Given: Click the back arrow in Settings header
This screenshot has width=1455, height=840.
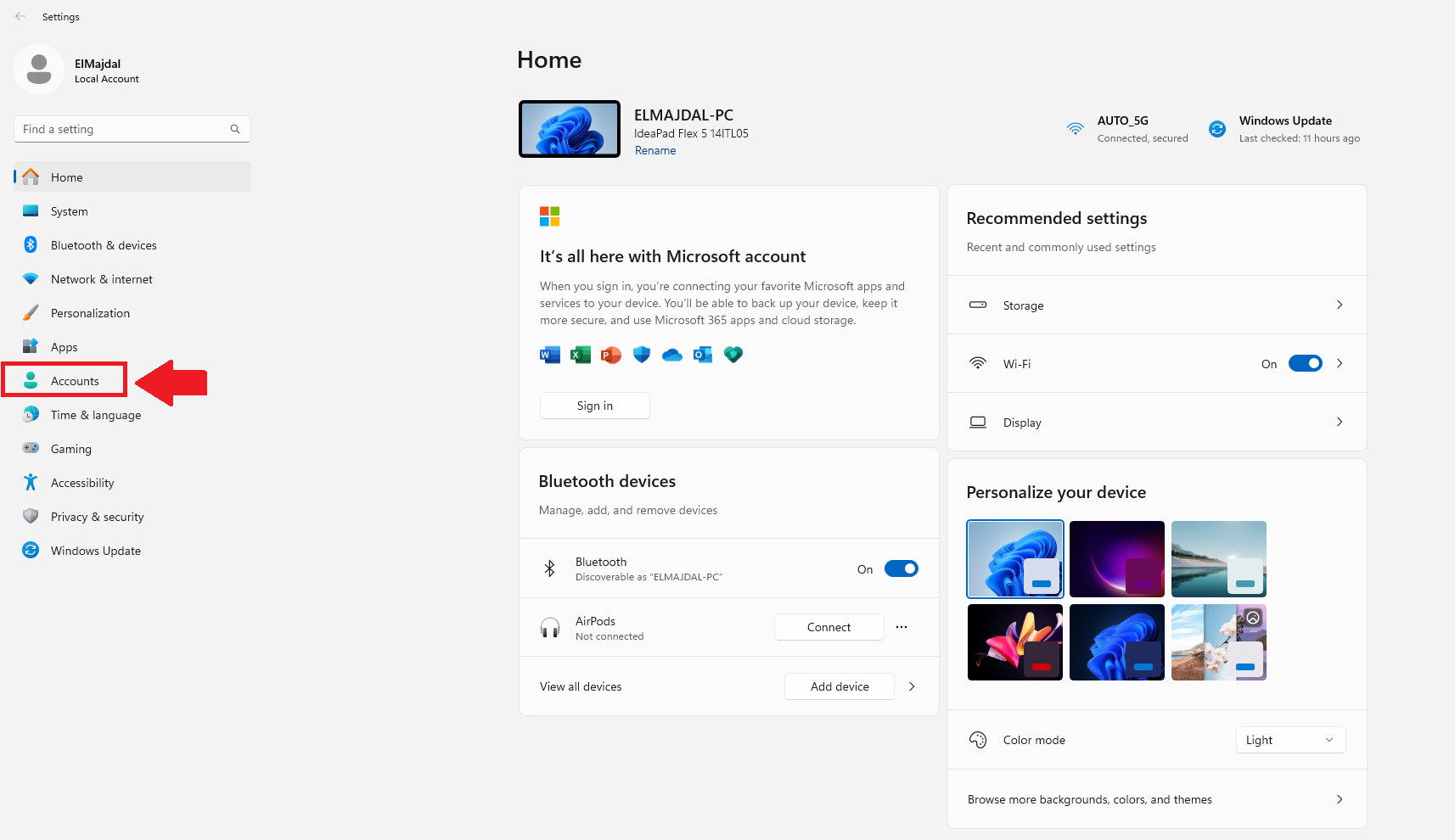Looking at the screenshot, I should [x=20, y=16].
